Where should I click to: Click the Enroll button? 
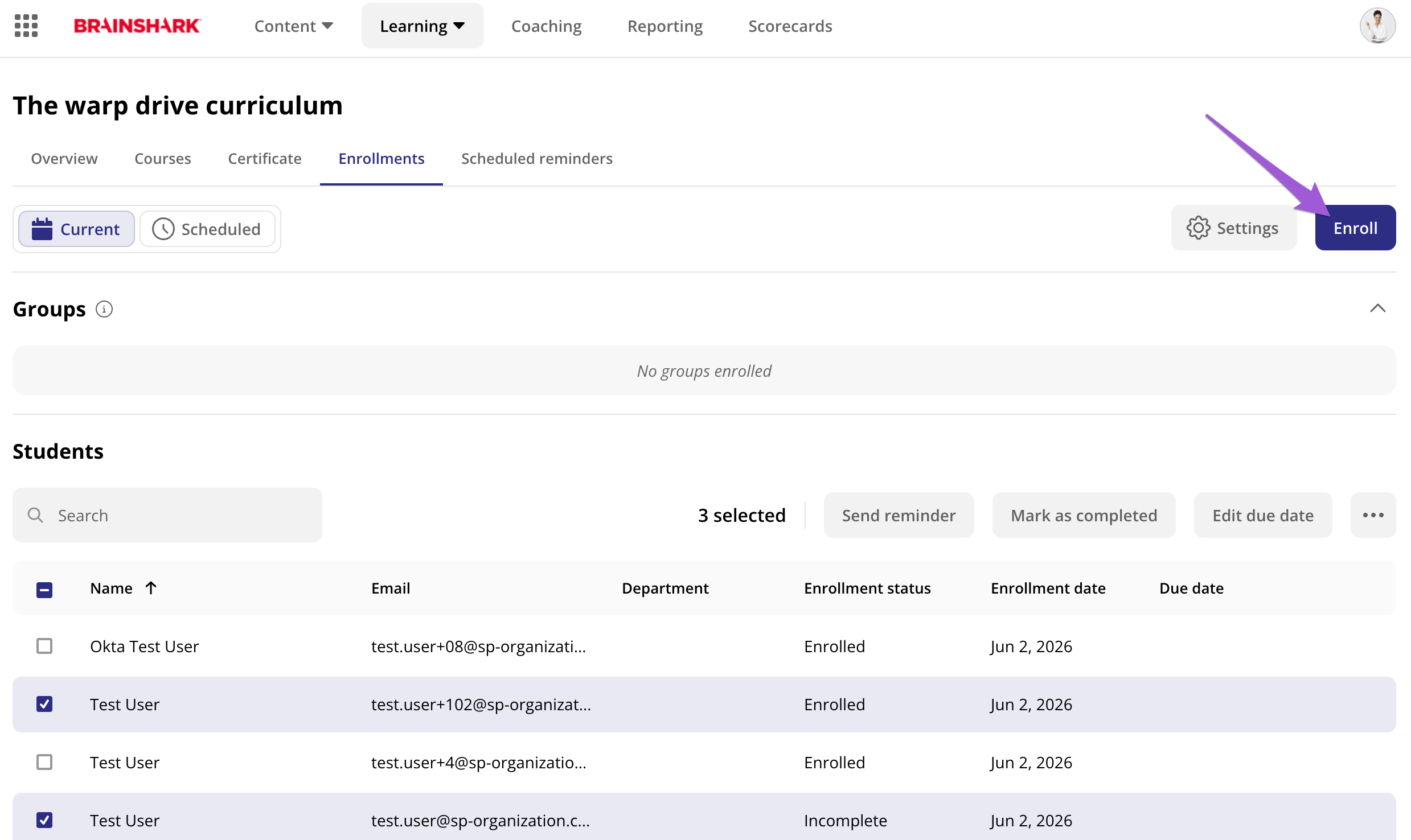click(x=1355, y=228)
